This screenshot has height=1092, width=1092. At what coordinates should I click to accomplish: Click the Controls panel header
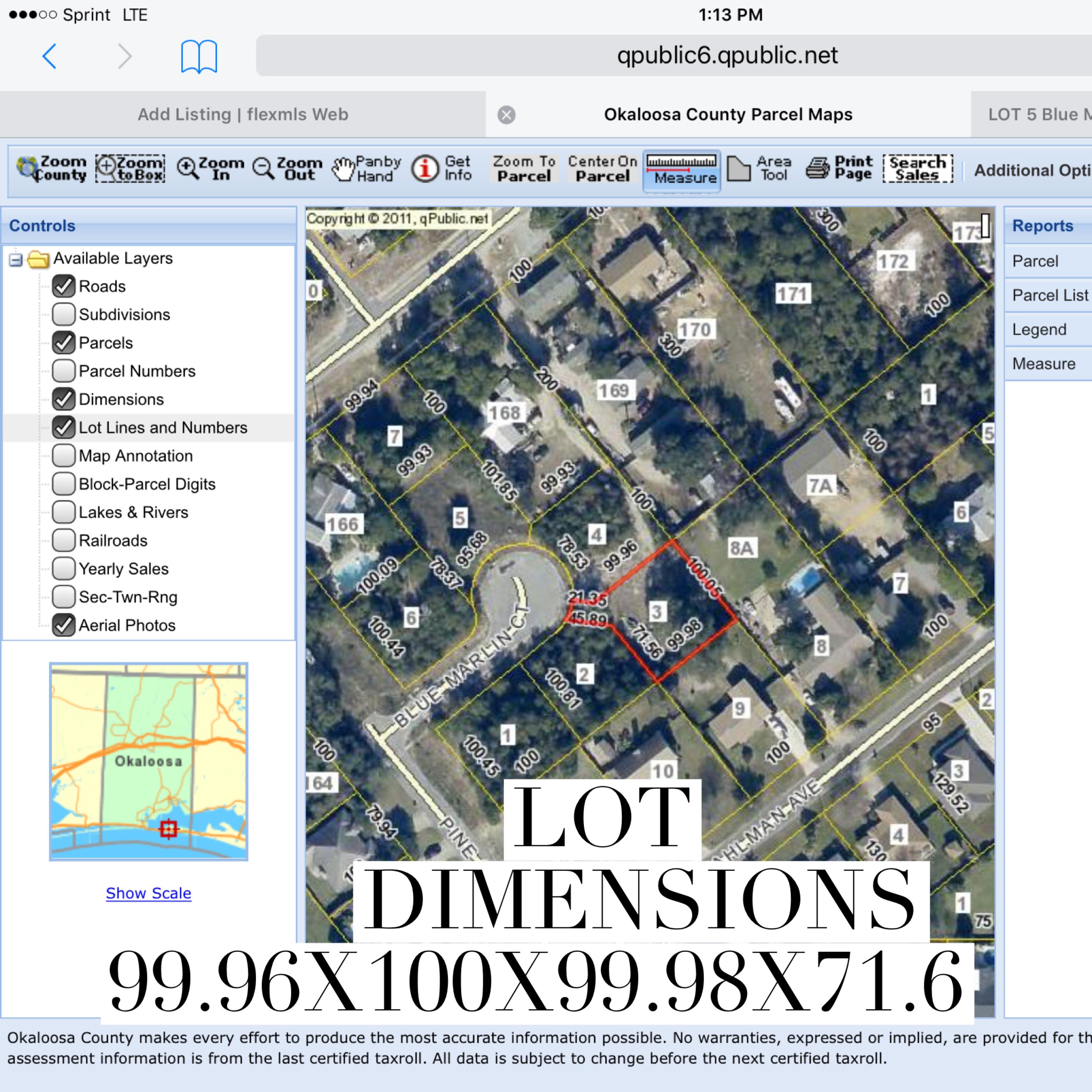(149, 226)
